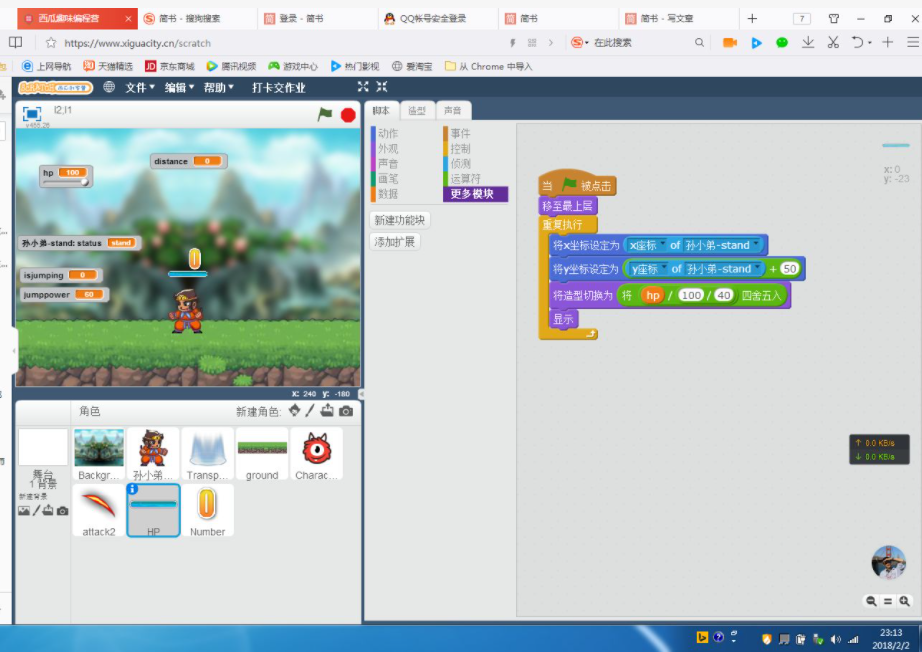Click the 添加扩展 button
The width and height of the screenshot is (922, 652).
coord(395,242)
